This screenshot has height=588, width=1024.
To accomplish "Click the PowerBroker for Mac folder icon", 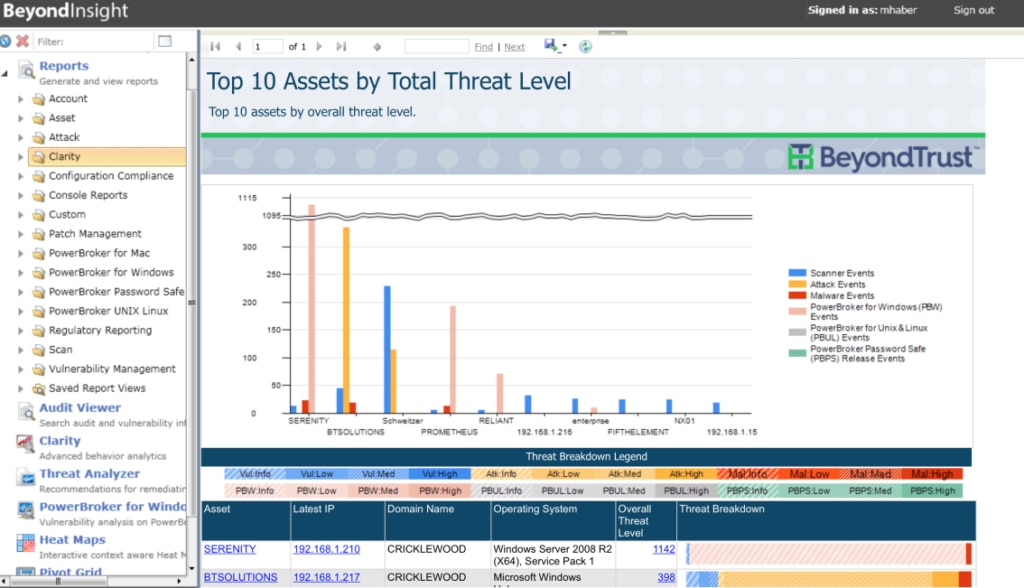I will pos(39,253).
